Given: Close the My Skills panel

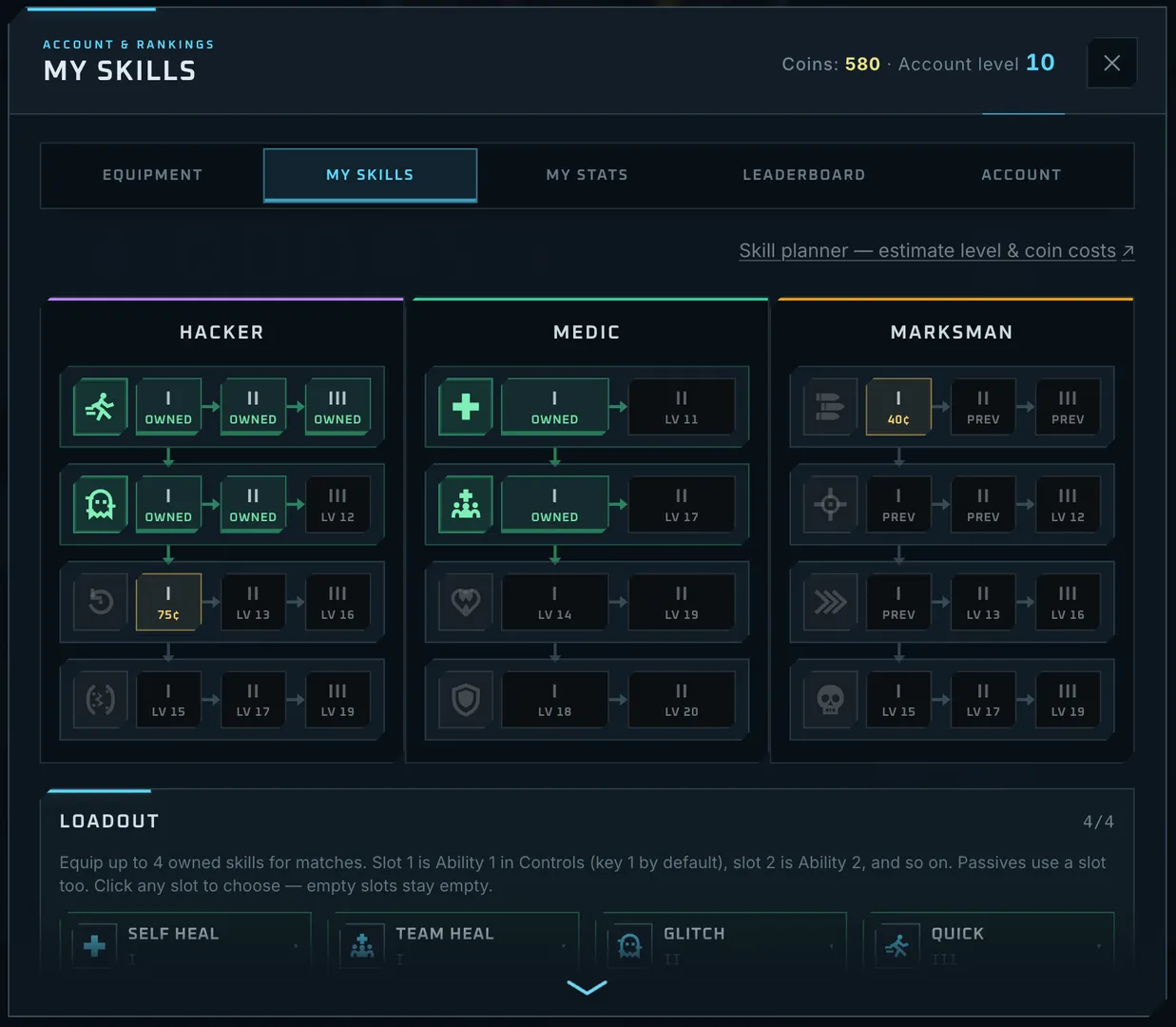Looking at the screenshot, I should [1111, 63].
